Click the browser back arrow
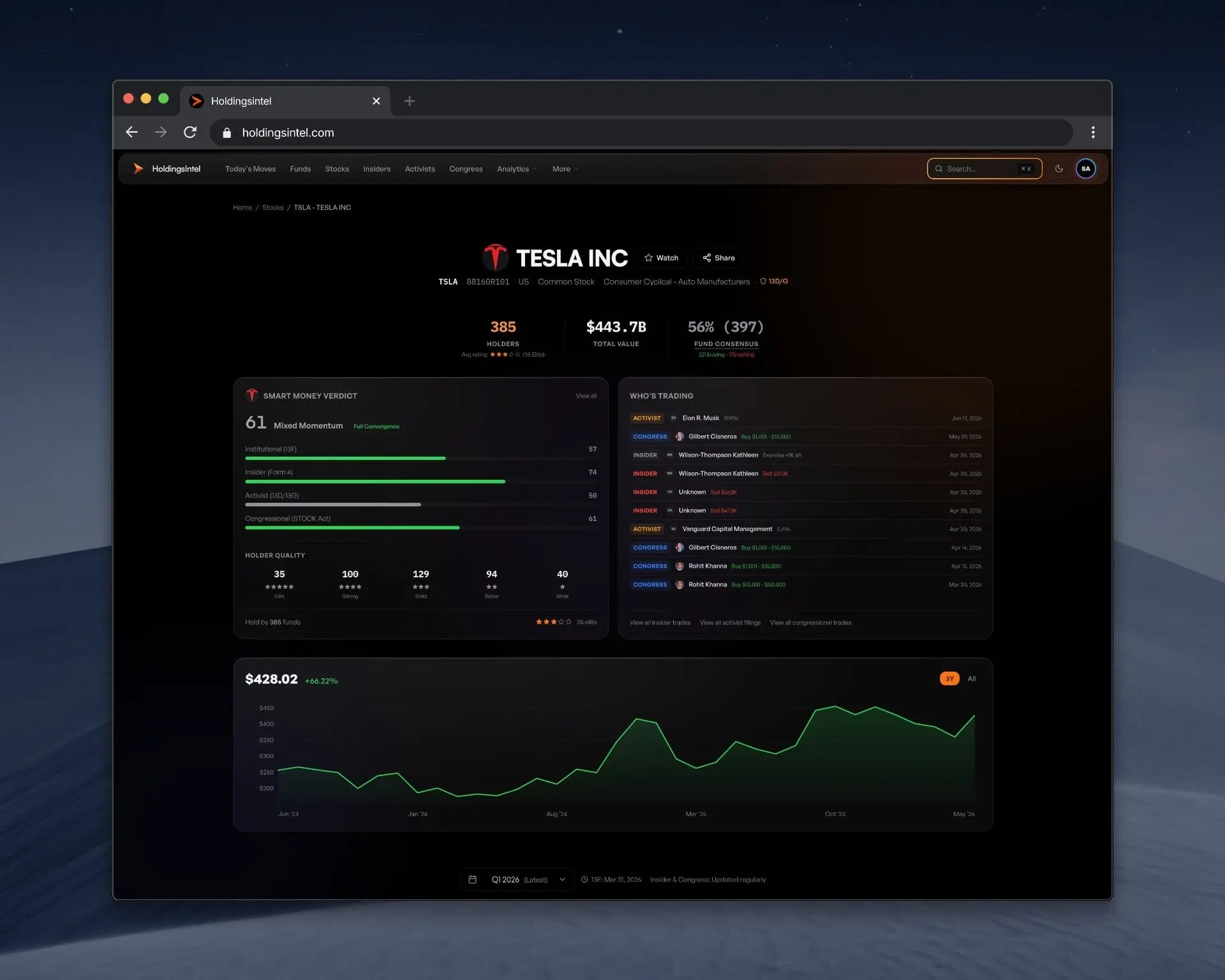 (132, 132)
